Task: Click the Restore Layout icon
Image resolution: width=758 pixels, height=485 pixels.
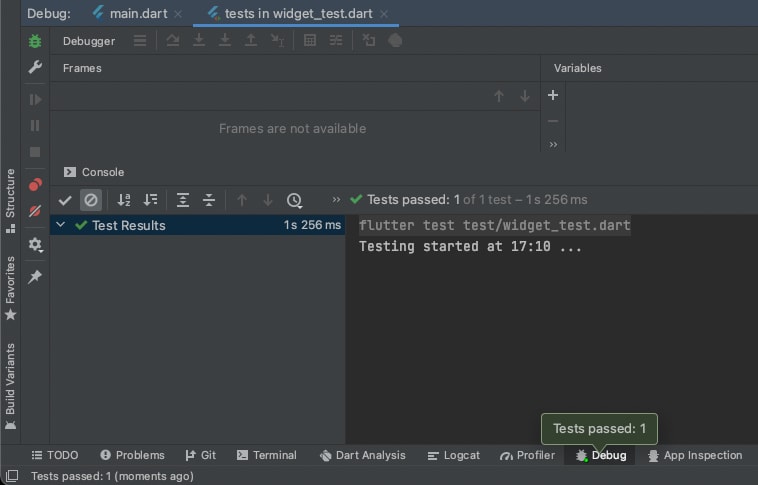Action: tap(369, 41)
